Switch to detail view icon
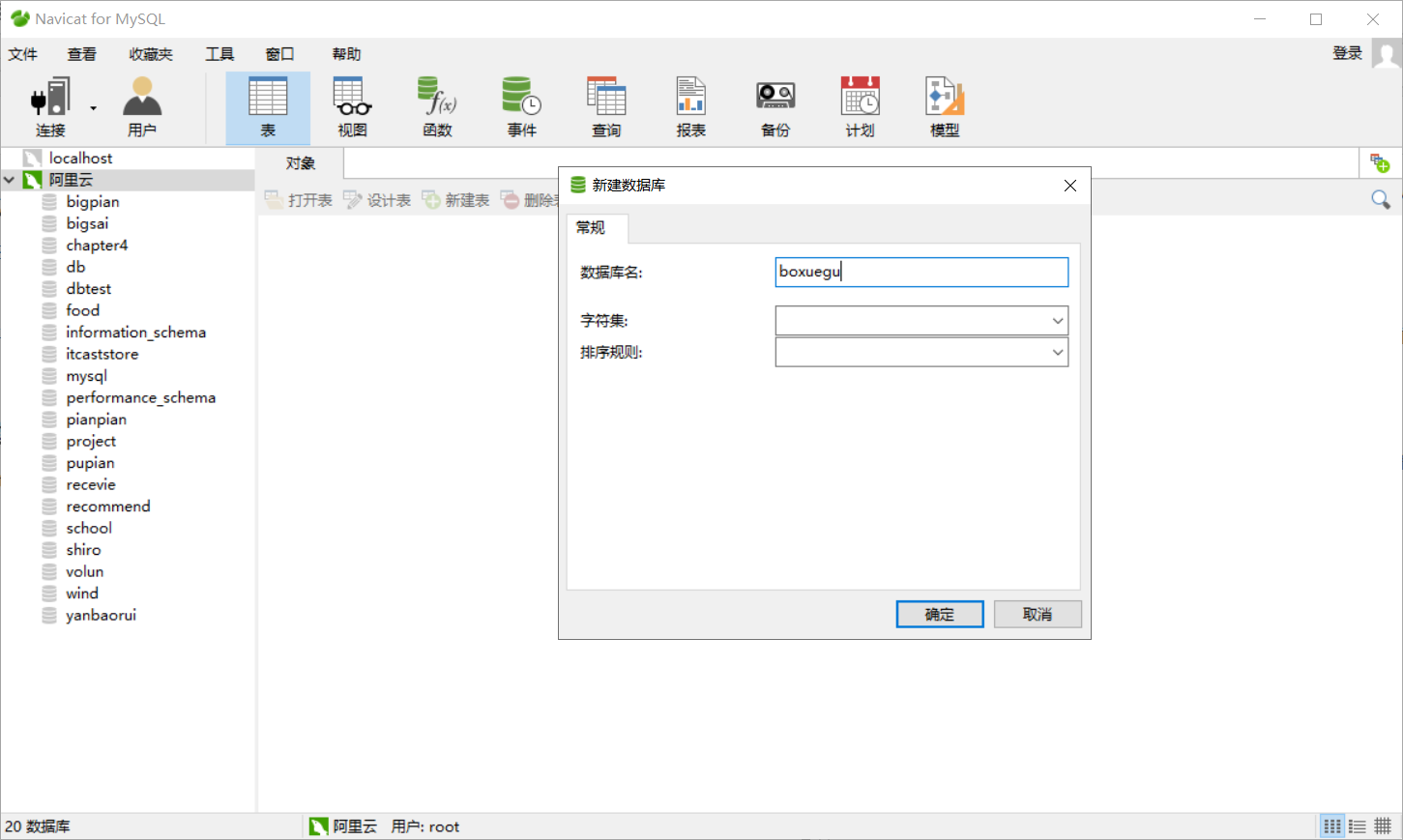Image resolution: width=1403 pixels, height=840 pixels. click(x=1358, y=826)
